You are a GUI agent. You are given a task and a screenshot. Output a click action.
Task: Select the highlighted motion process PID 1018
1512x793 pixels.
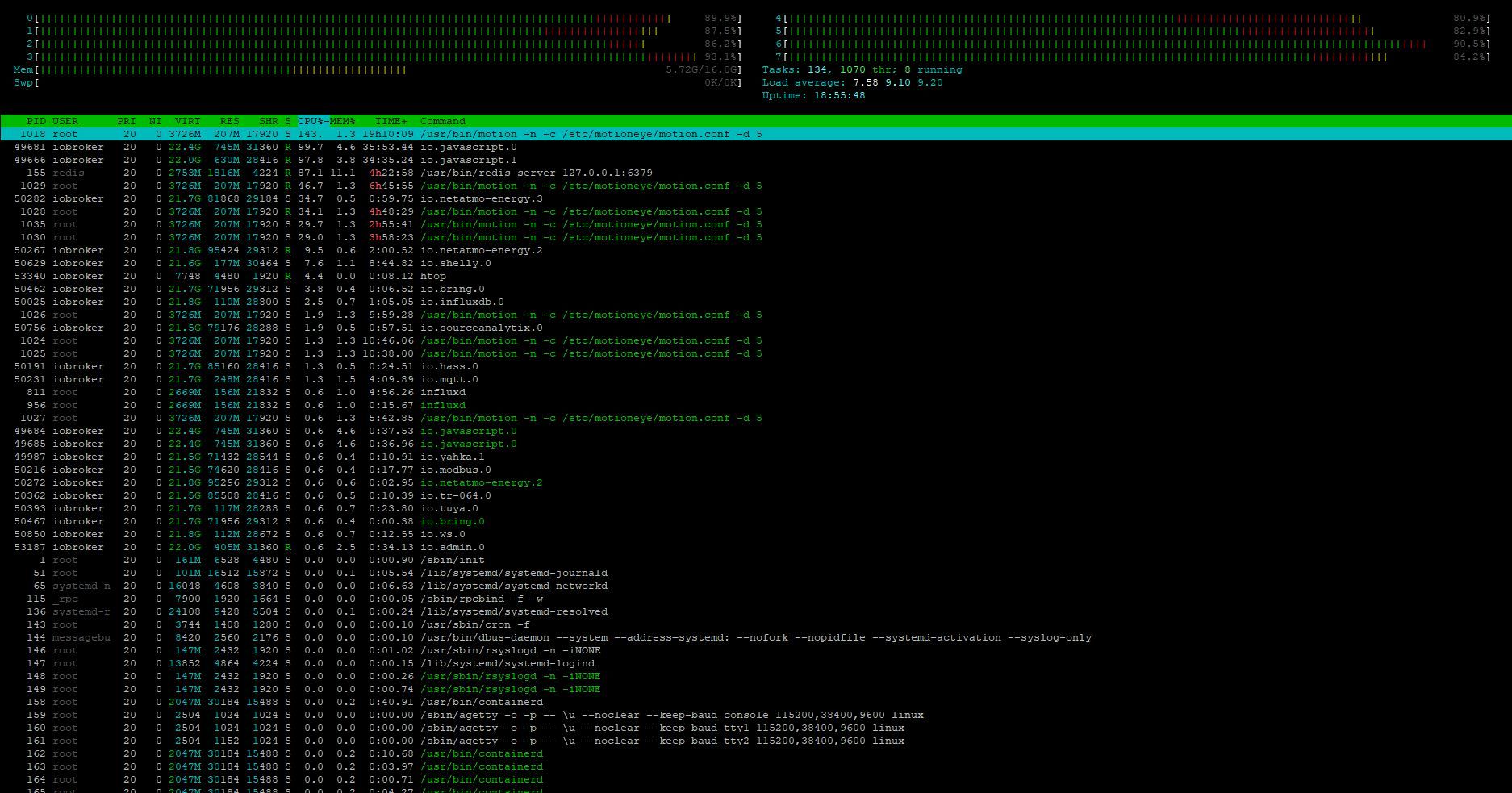(756, 134)
